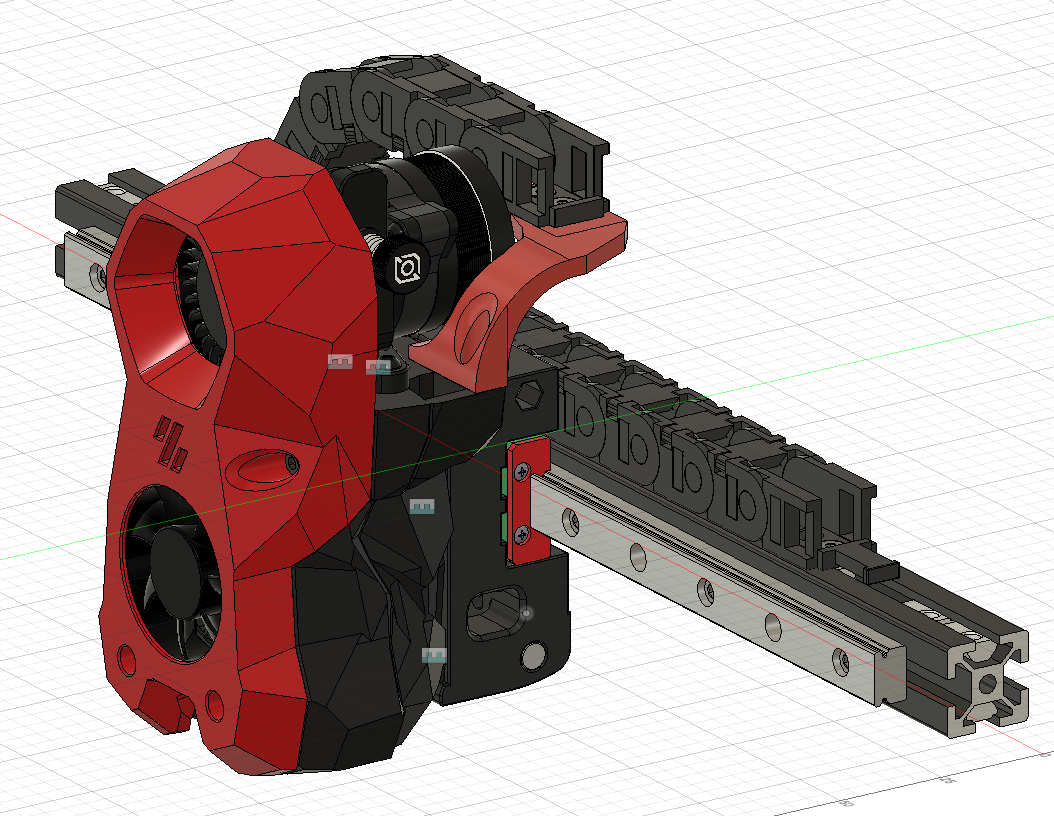This screenshot has width=1054, height=816.
Task: Select the joint glyph beside the black screw boss
Action: (x=378, y=367)
